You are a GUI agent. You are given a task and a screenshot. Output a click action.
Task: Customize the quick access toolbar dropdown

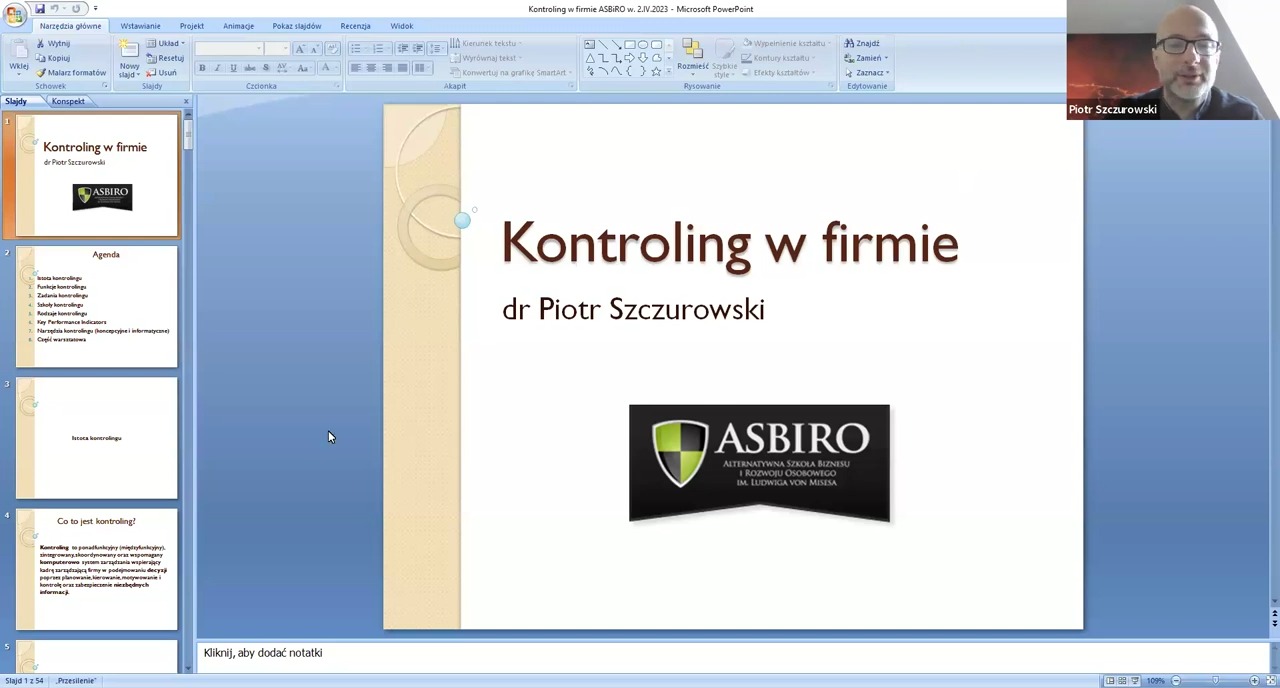coord(95,9)
